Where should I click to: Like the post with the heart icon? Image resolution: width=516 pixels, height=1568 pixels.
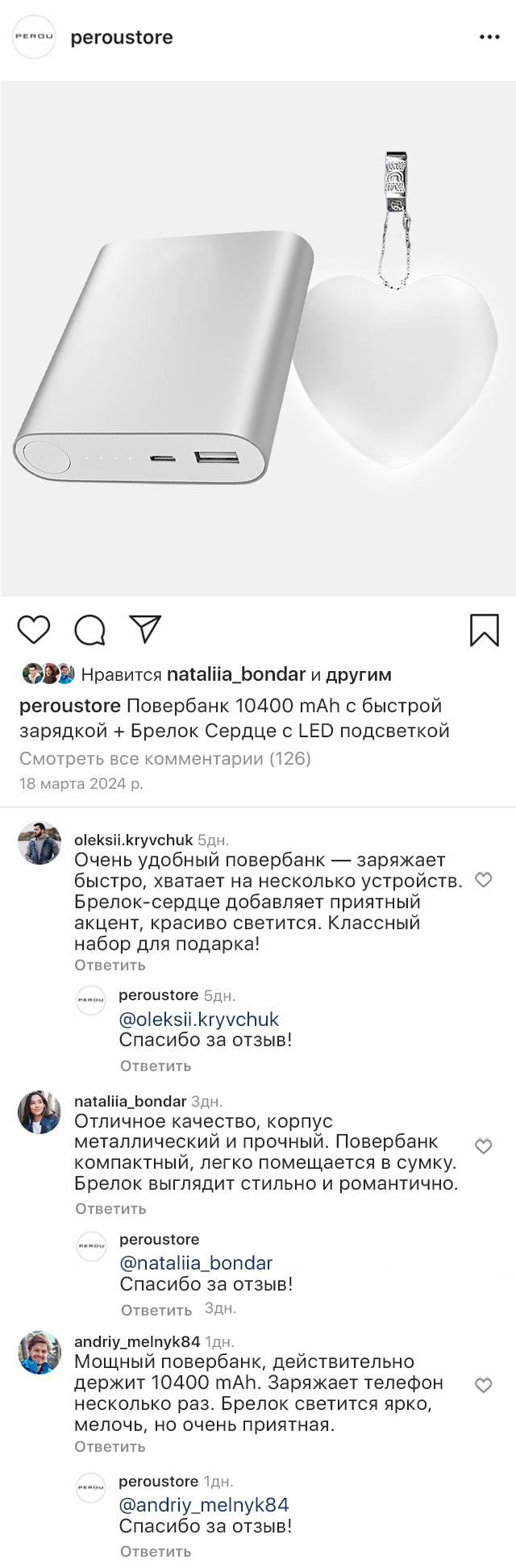point(34,630)
